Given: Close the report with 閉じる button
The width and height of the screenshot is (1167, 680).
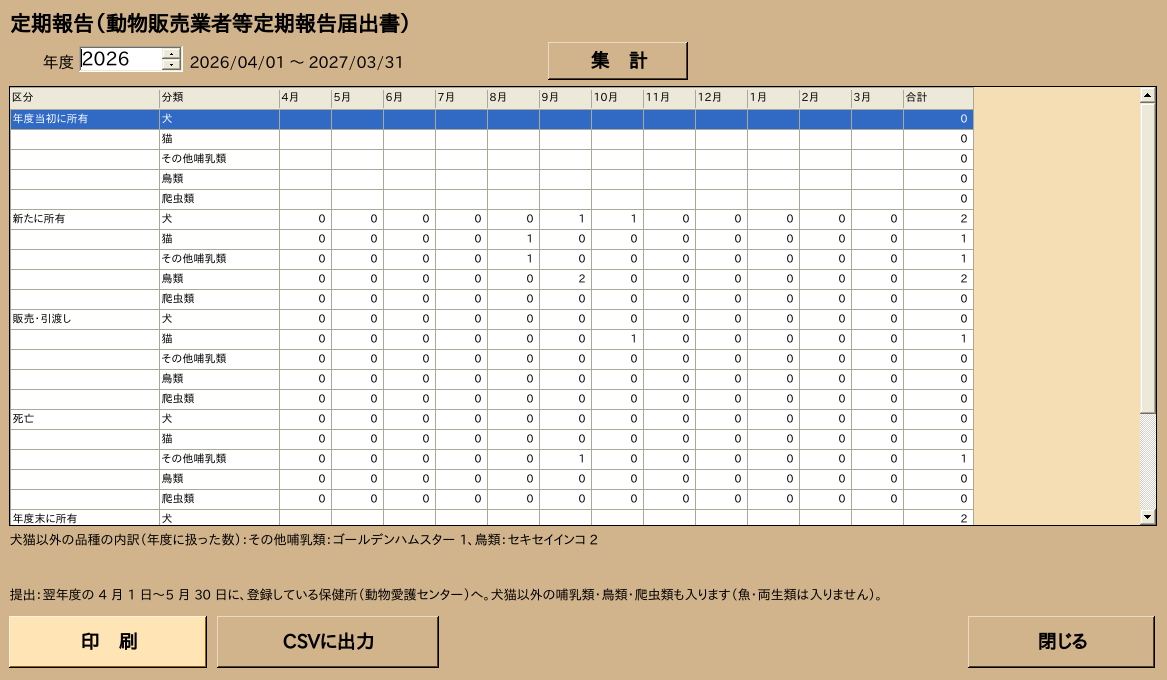Looking at the screenshot, I should pos(1061,641).
